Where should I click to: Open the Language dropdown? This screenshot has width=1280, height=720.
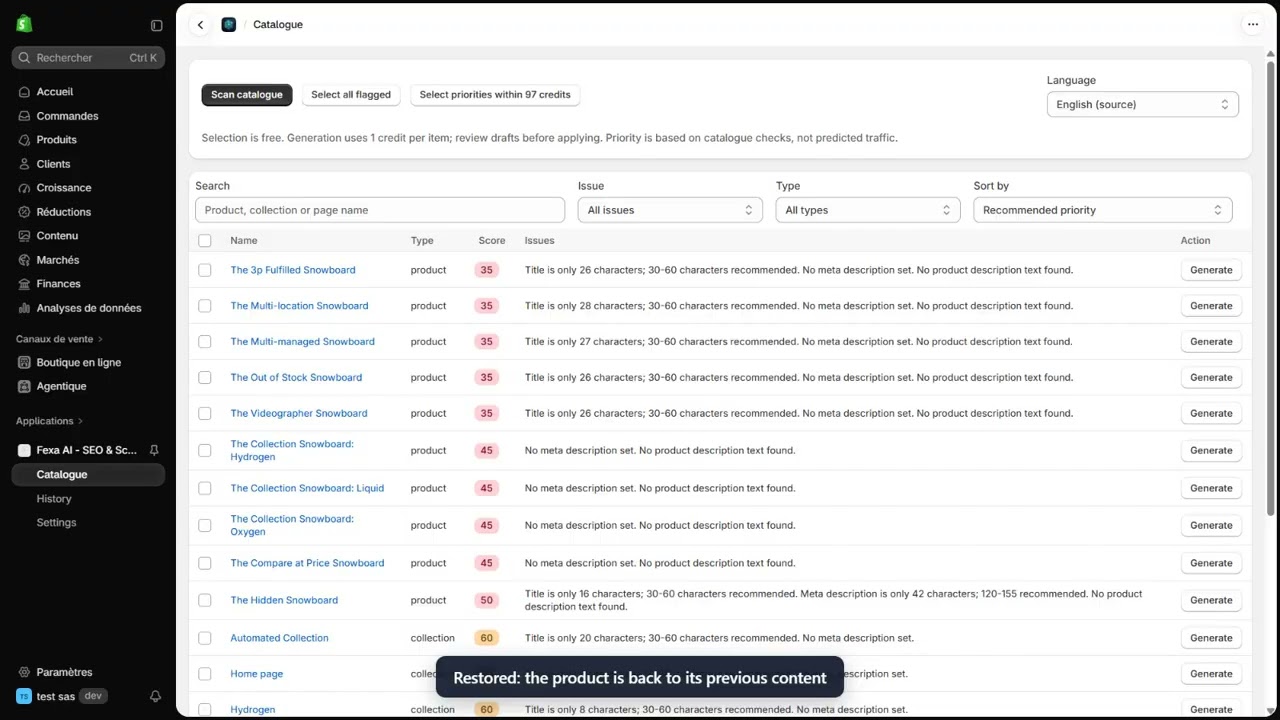coord(1142,104)
